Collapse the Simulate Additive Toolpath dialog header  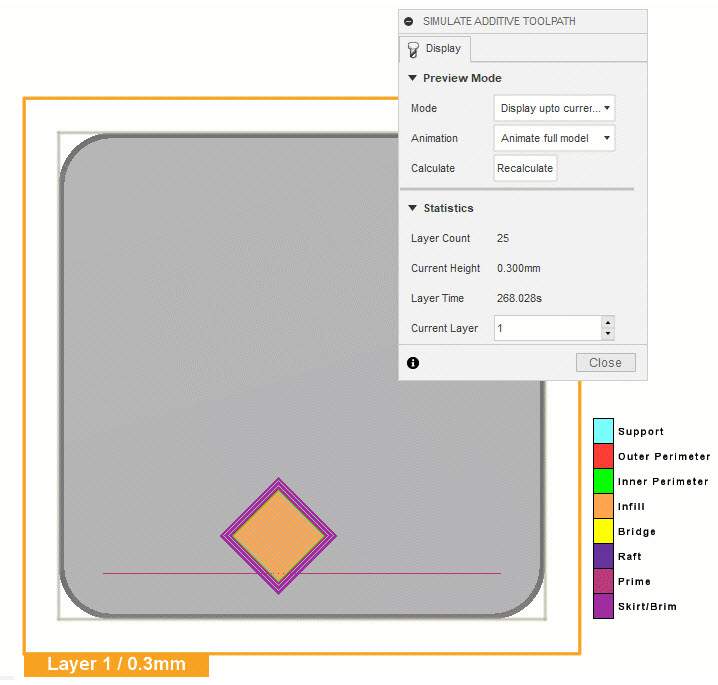[x=409, y=21]
